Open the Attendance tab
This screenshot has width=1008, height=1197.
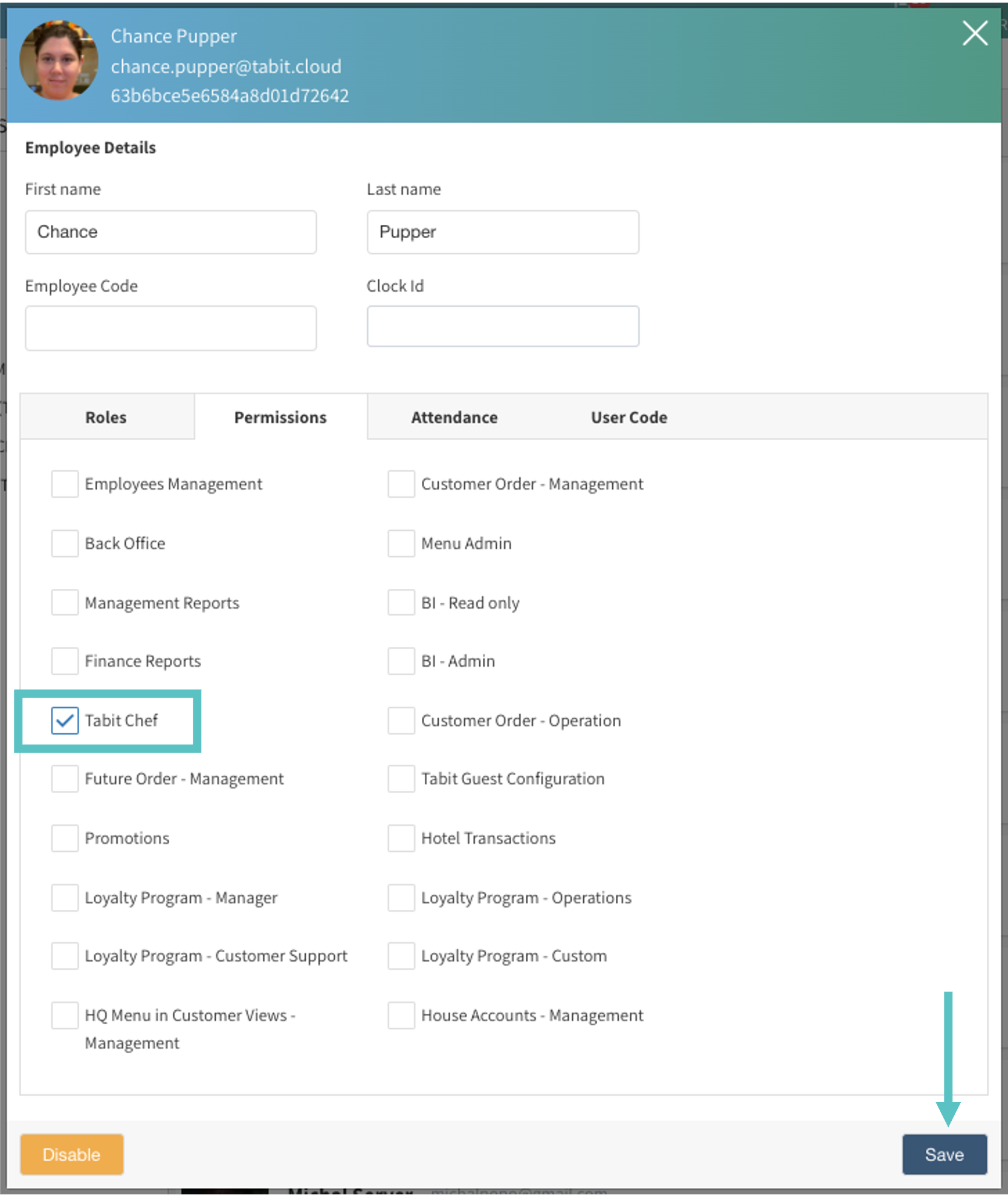[x=454, y=417]
